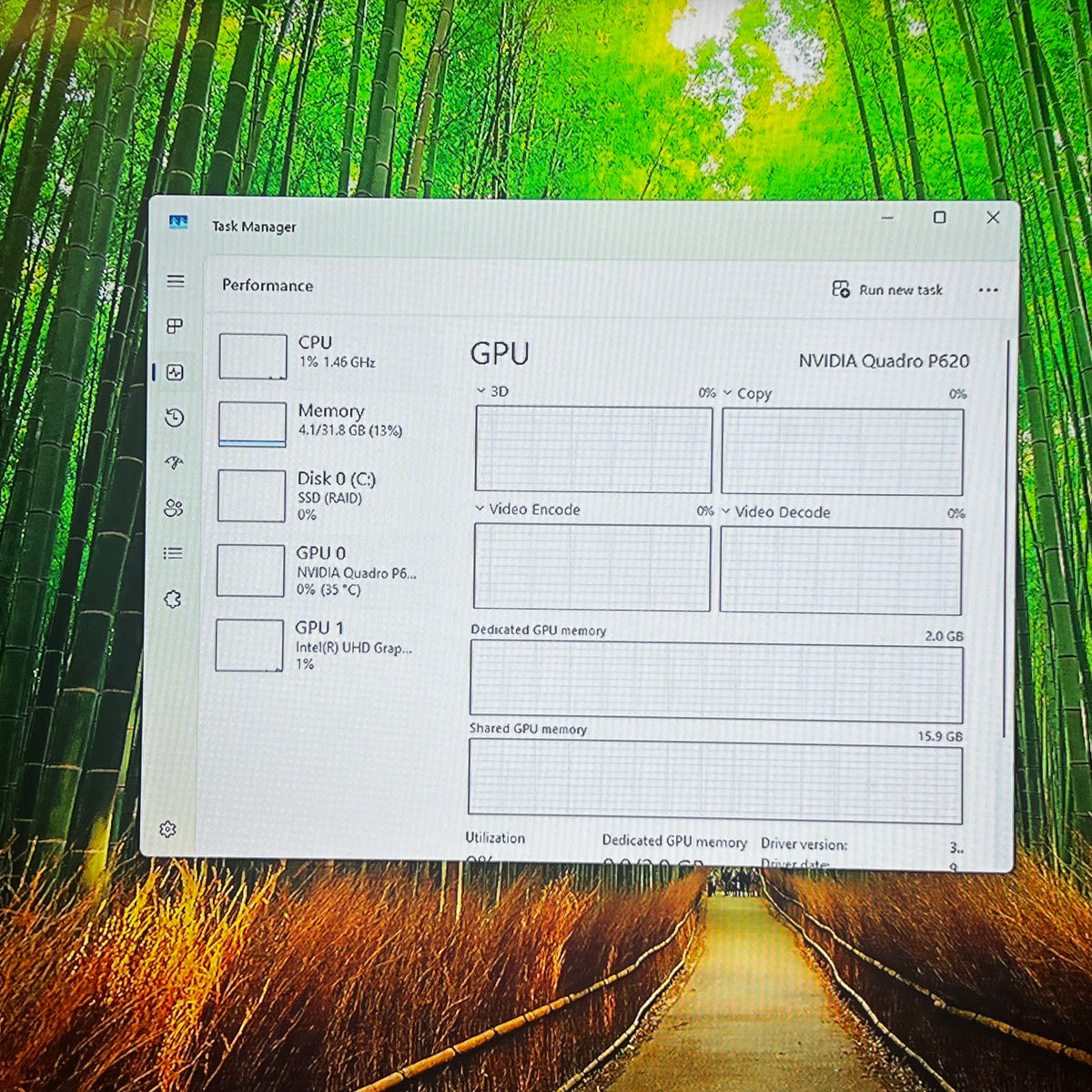Click the NVIDIA Quadro P620 label
The image size is (1092, 1092).
point(884,361)
